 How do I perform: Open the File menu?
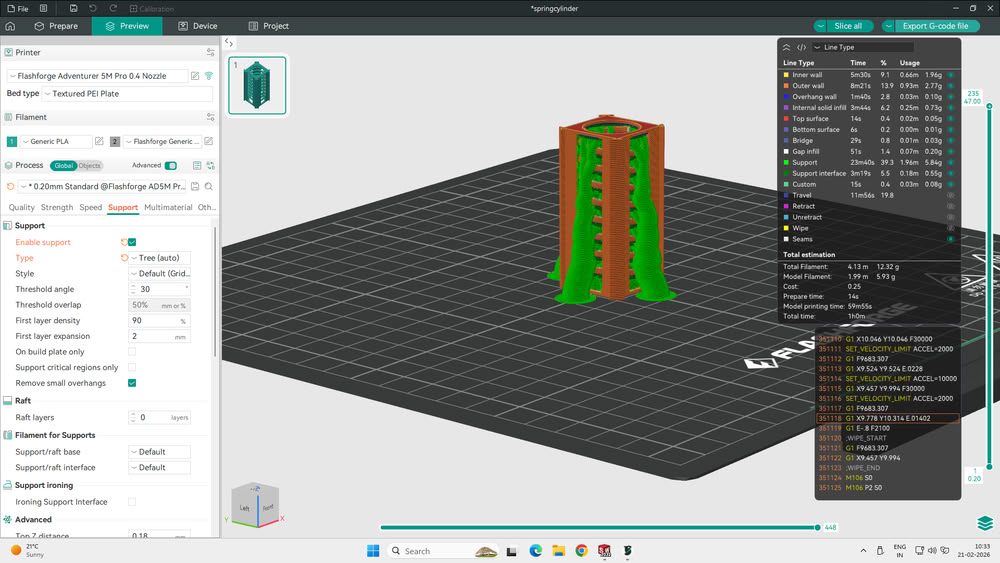point(18,9)
